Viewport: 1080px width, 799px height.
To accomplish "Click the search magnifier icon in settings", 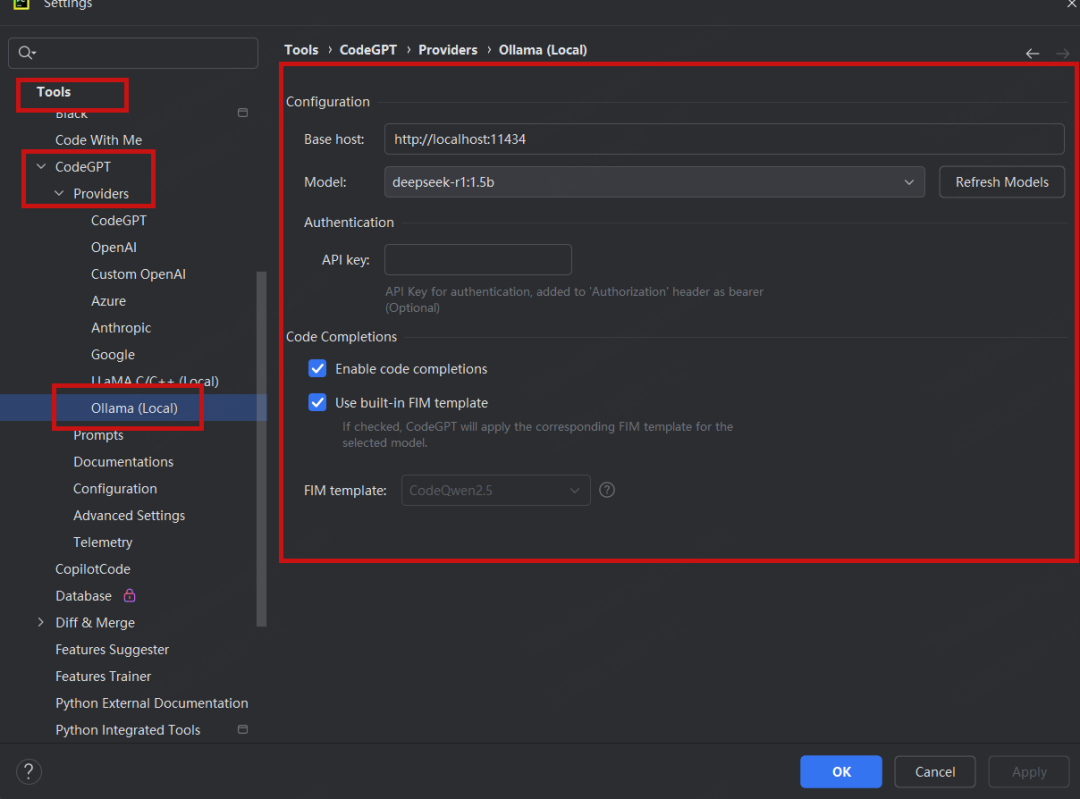I will click(26, 53).
